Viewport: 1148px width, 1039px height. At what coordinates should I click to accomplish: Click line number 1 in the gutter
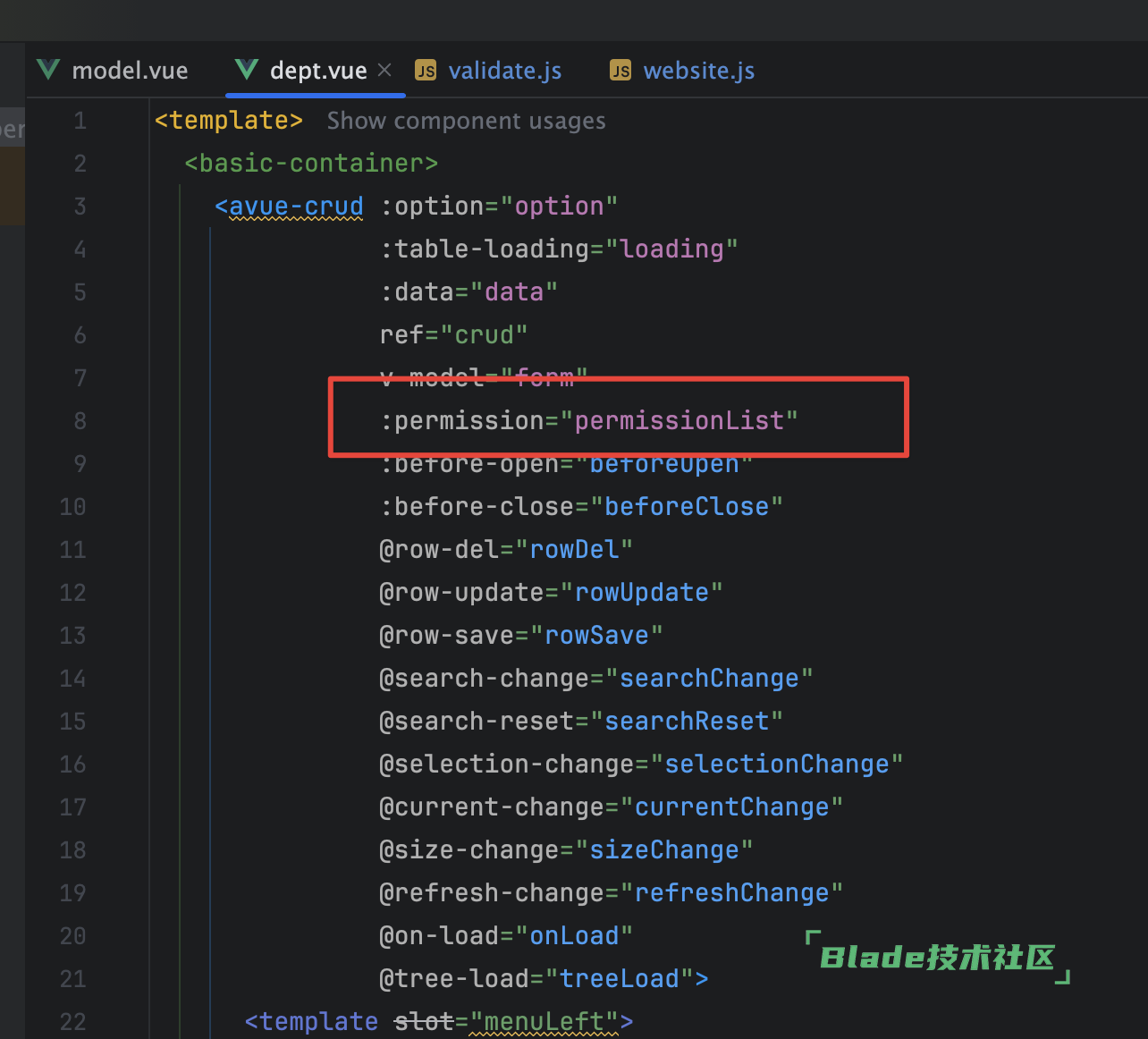tap(80, 121)
